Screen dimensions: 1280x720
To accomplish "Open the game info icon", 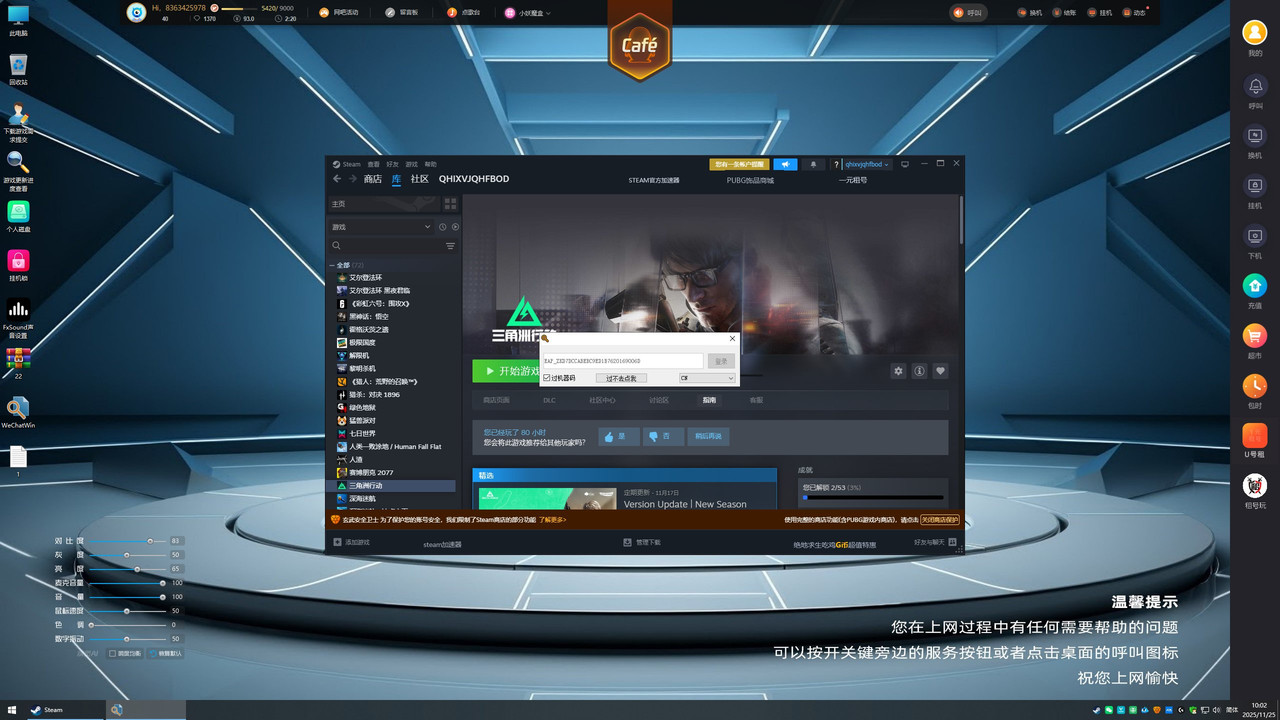I will (x=919, y=371).
